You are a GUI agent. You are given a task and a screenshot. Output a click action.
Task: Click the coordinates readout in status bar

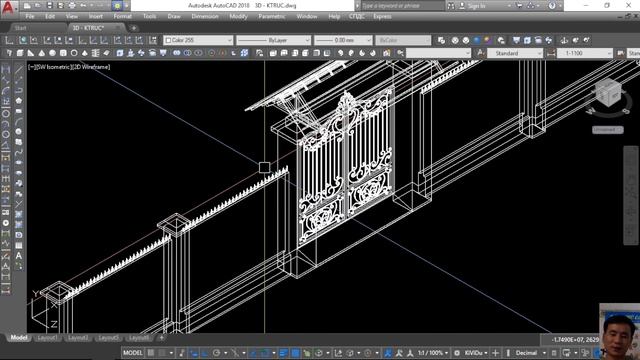coord(574,339)
